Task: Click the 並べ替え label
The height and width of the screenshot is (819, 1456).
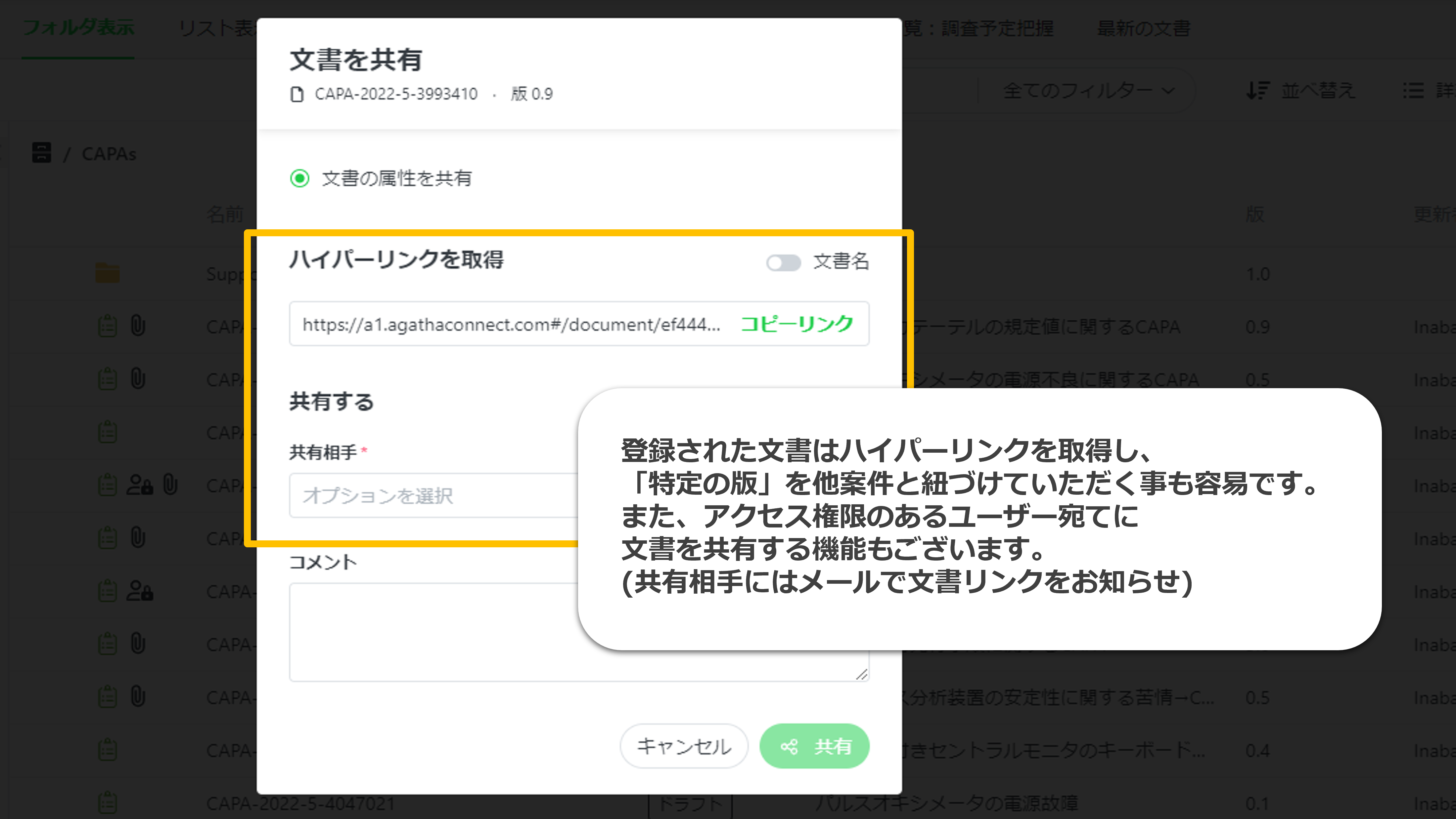Action: coord(1318,90)
